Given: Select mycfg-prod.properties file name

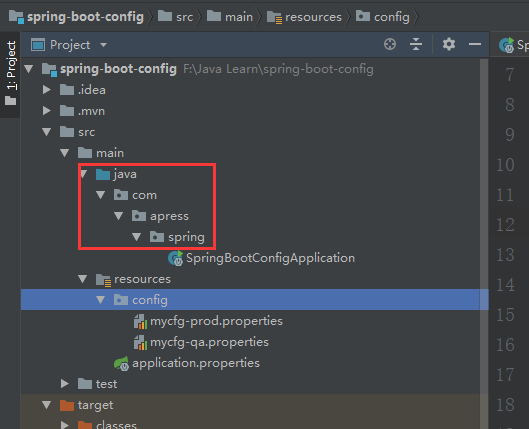Looking at the screenshot, I should (216, 321).
